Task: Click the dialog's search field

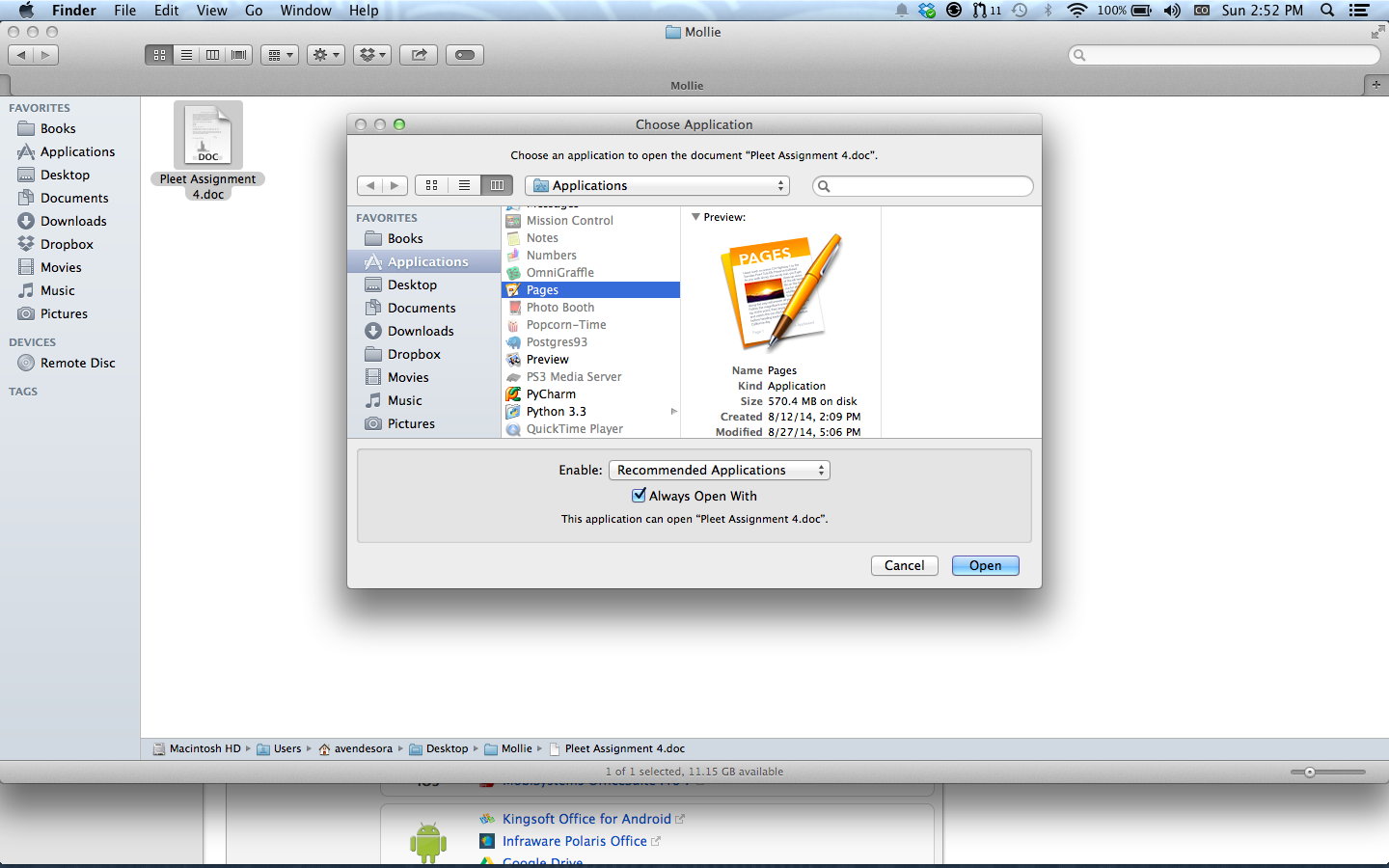Action: pyautogui.click(x=928, y=186)
